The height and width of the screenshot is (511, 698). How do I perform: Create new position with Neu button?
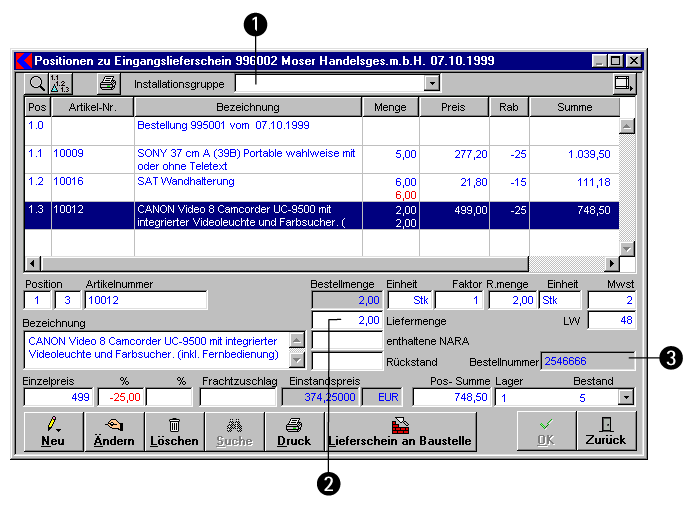click(54, 431)
